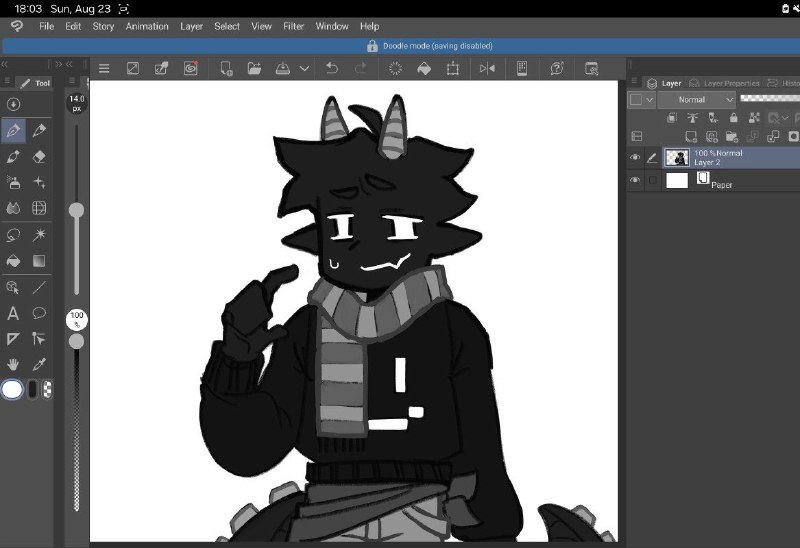This screenshot has height=548, width=800.
Task: Expand the save options arrow in the command bar
Action: coord(304,68)
